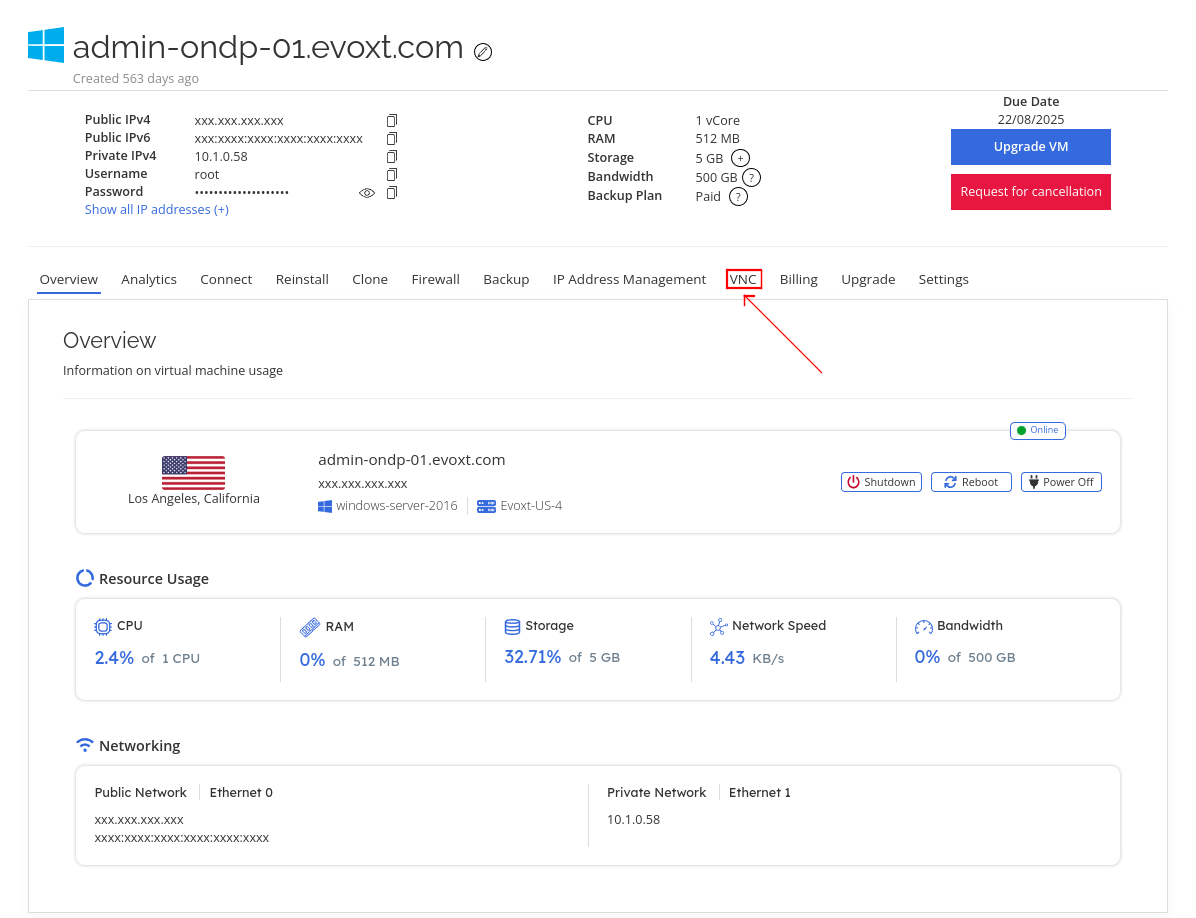Copy the Public IPv6 address
The width and height of the screenshot is (1196, 918).
392,138
